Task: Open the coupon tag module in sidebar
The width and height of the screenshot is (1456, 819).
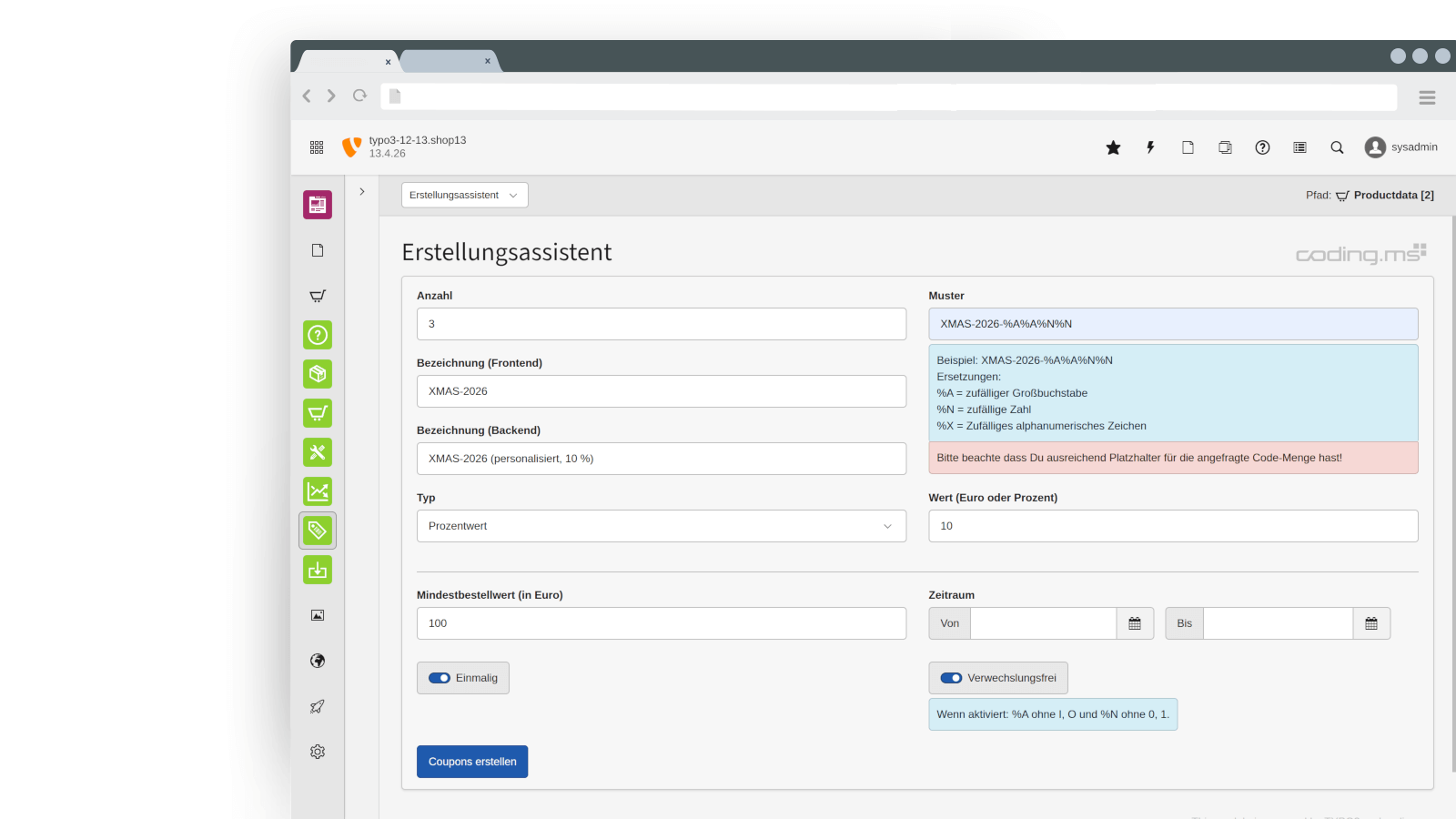Action: pos(318,531)
